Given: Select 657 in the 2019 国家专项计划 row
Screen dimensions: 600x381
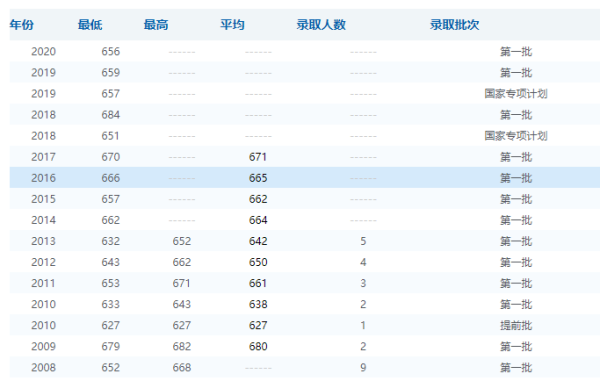Looking at the screenshot, I should point(111,93).
